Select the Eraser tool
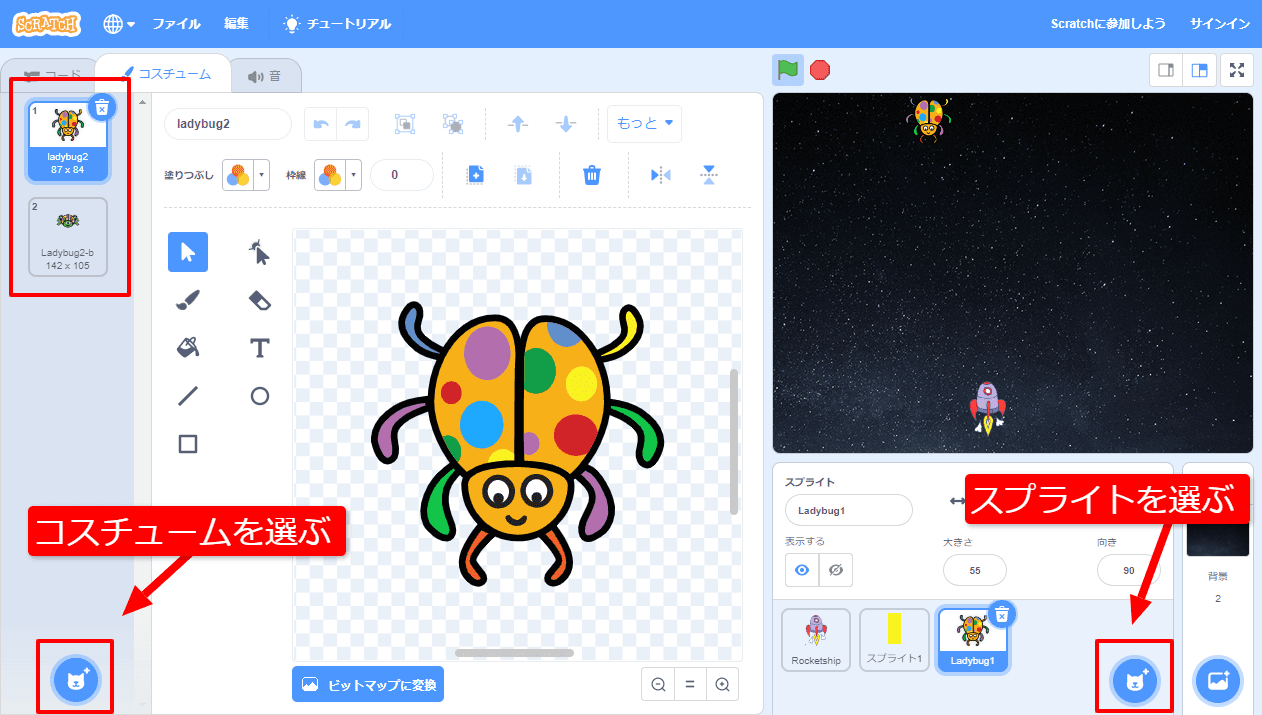Viewport: 1262px width, 715px height. click(x=259, y=300)
